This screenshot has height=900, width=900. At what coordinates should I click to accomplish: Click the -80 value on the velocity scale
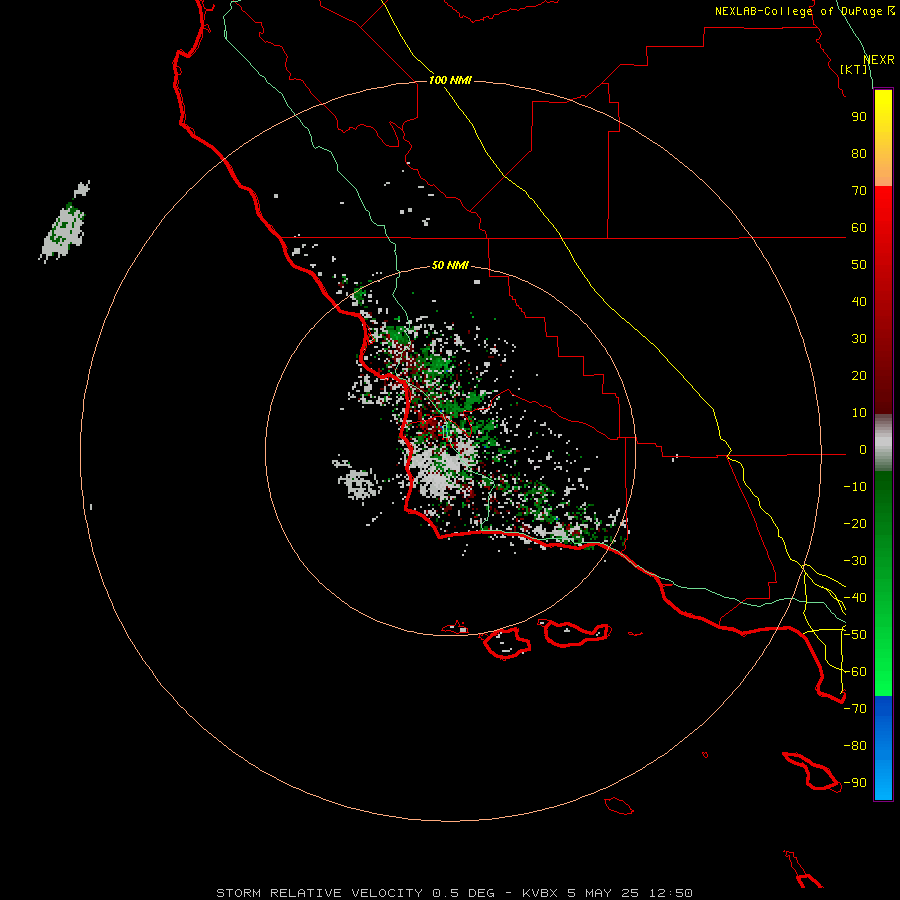(855, 746)
